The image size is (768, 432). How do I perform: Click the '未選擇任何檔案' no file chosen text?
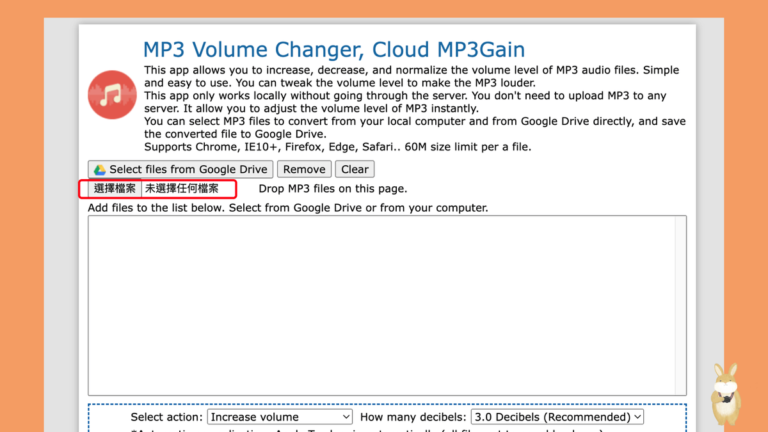(182, 189)
